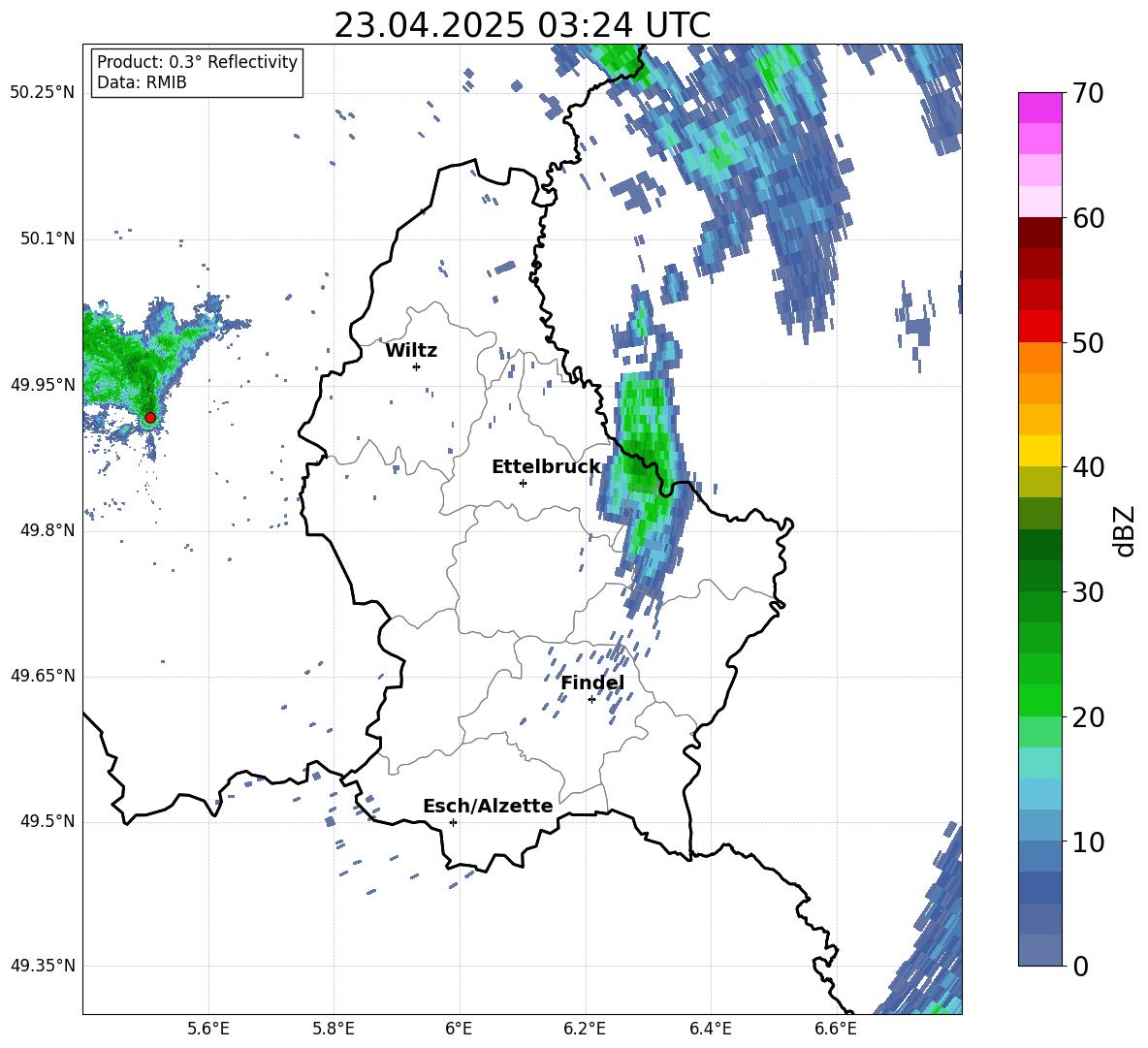Click the 6.6°E longitude label
Image resolution: width=1148 pixels, height=1048 pixels.
coord(836,1029)
